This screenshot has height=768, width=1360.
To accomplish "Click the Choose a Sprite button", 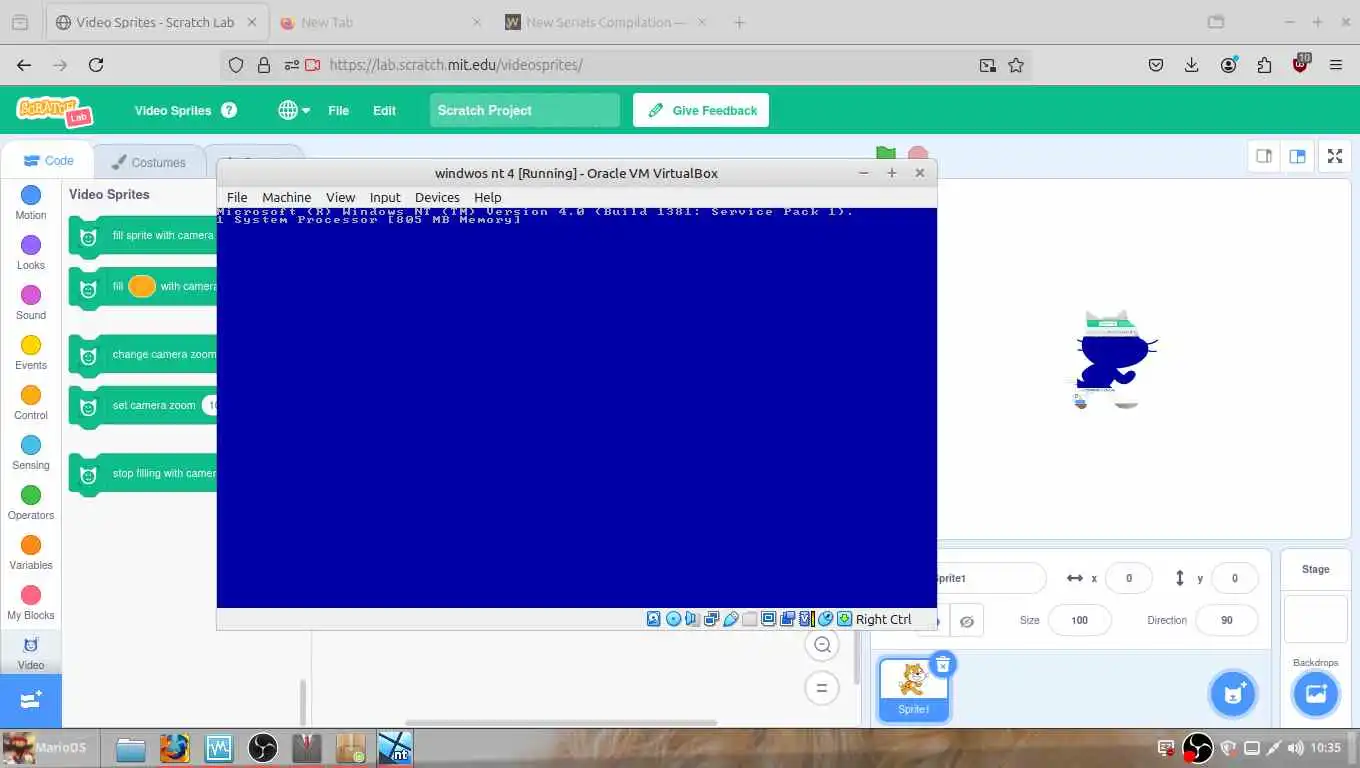I will click(x=1233, y=694).
